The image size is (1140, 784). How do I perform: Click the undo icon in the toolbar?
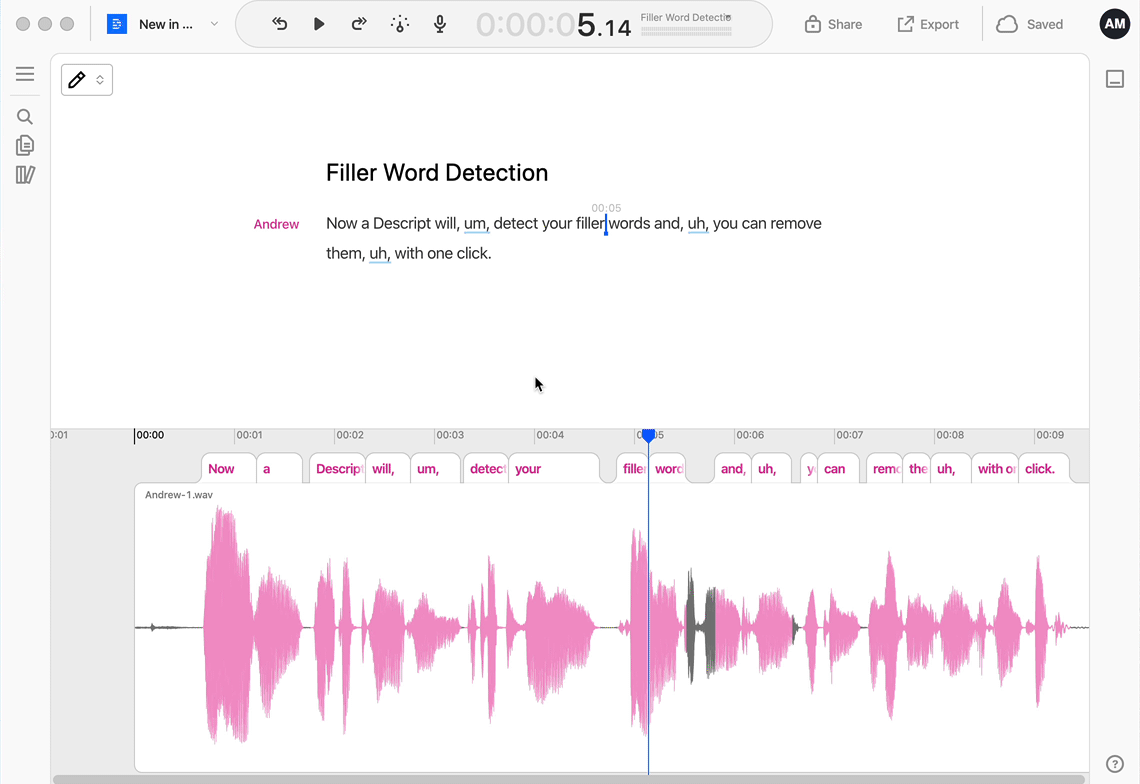click(x=279, y=23)
